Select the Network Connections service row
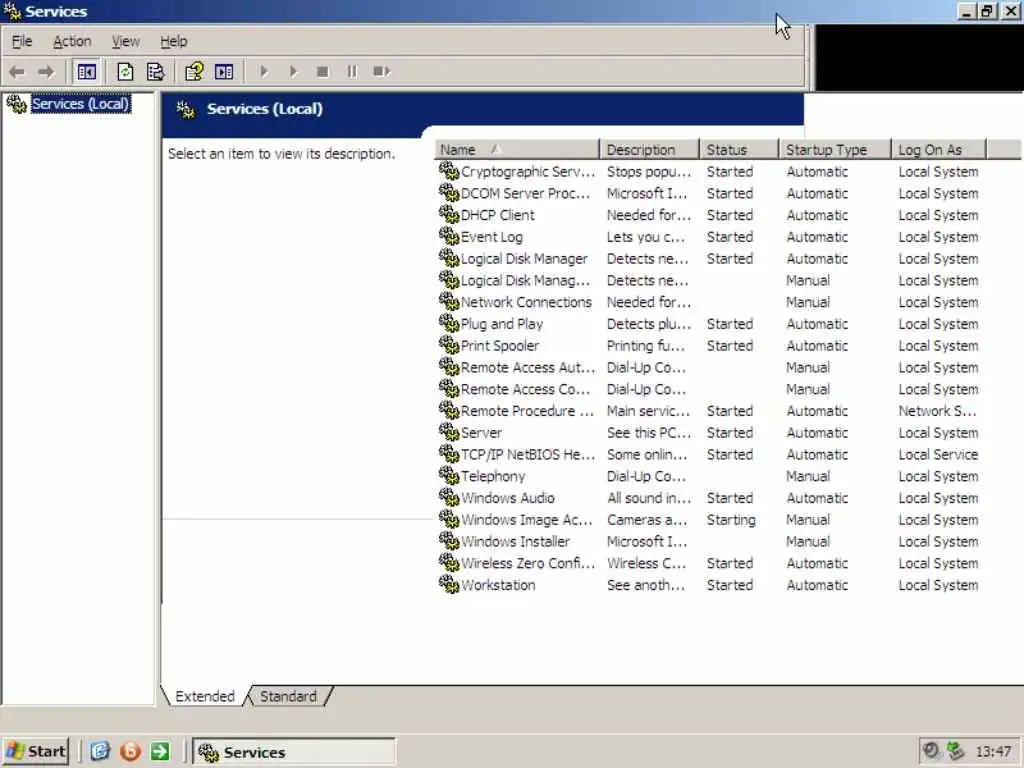1024x768 pixels. [x=710, y=302]
